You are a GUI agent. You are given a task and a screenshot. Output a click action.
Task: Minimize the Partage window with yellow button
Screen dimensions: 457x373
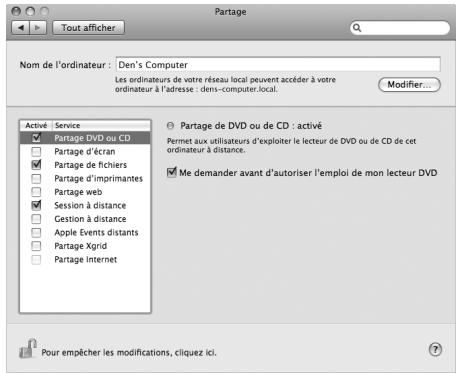(30, 12)
